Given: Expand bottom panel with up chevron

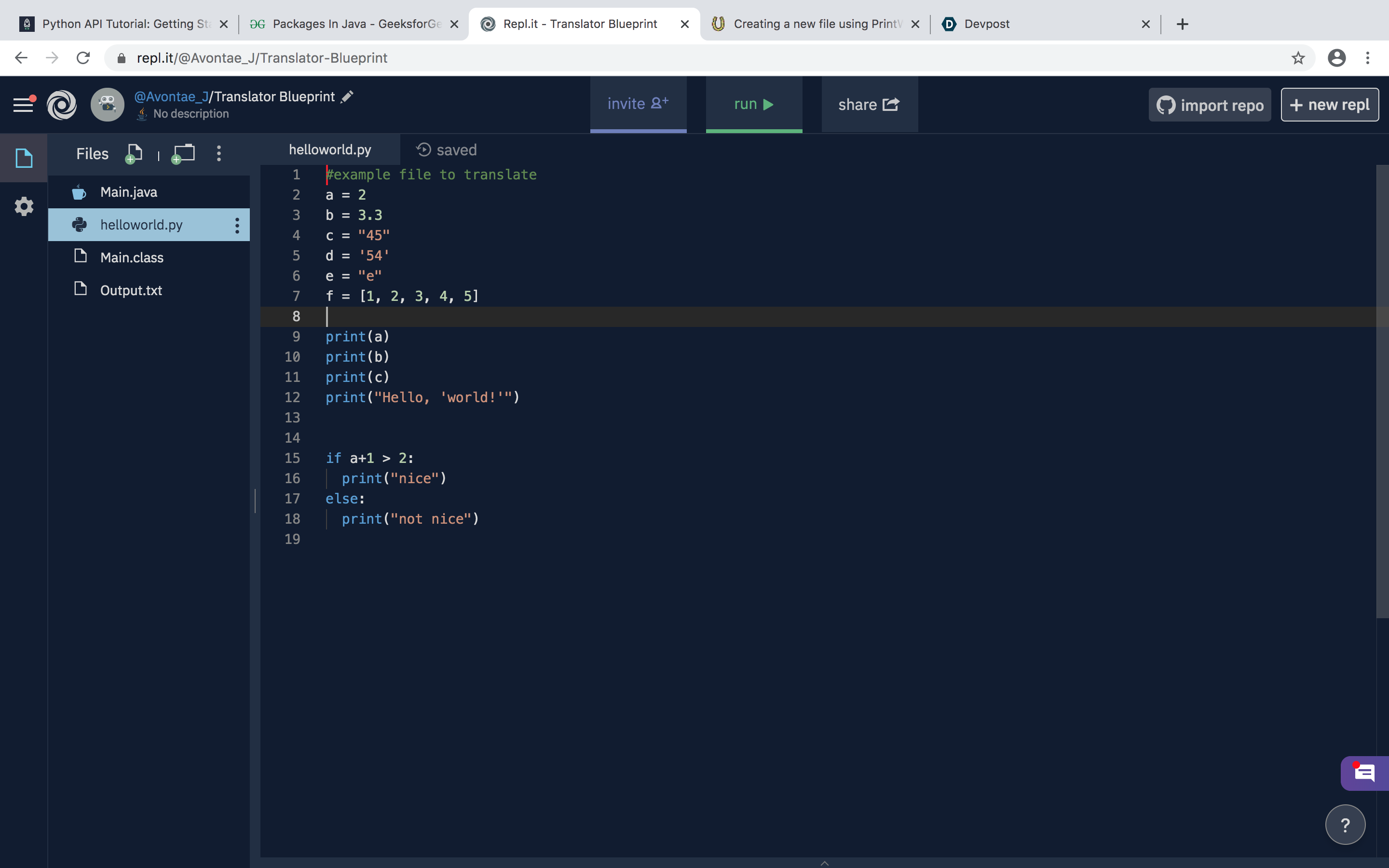Looking at the screenshot, I should point(824,862).
